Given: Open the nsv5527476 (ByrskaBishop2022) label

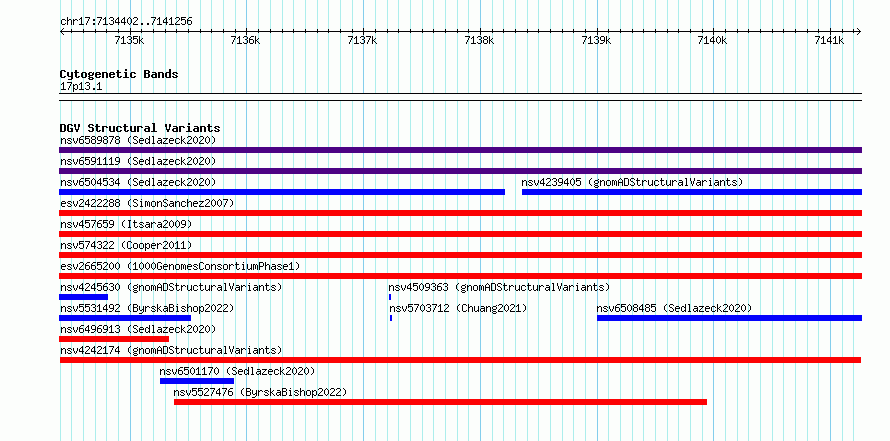Looking at the screenshot, I should 260,392.
